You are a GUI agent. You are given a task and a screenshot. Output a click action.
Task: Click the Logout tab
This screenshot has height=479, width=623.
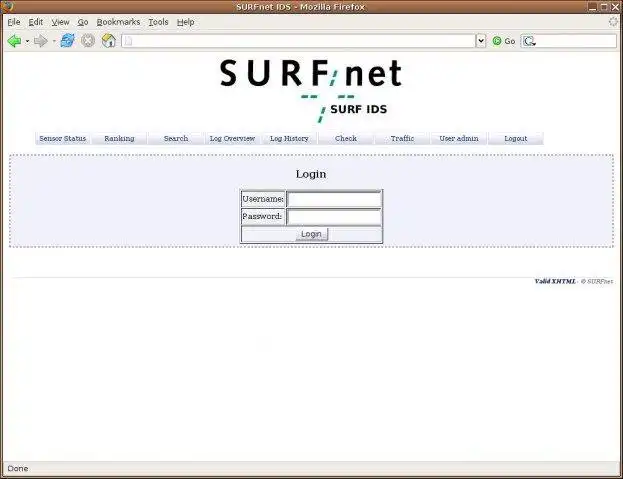[516, 139]
